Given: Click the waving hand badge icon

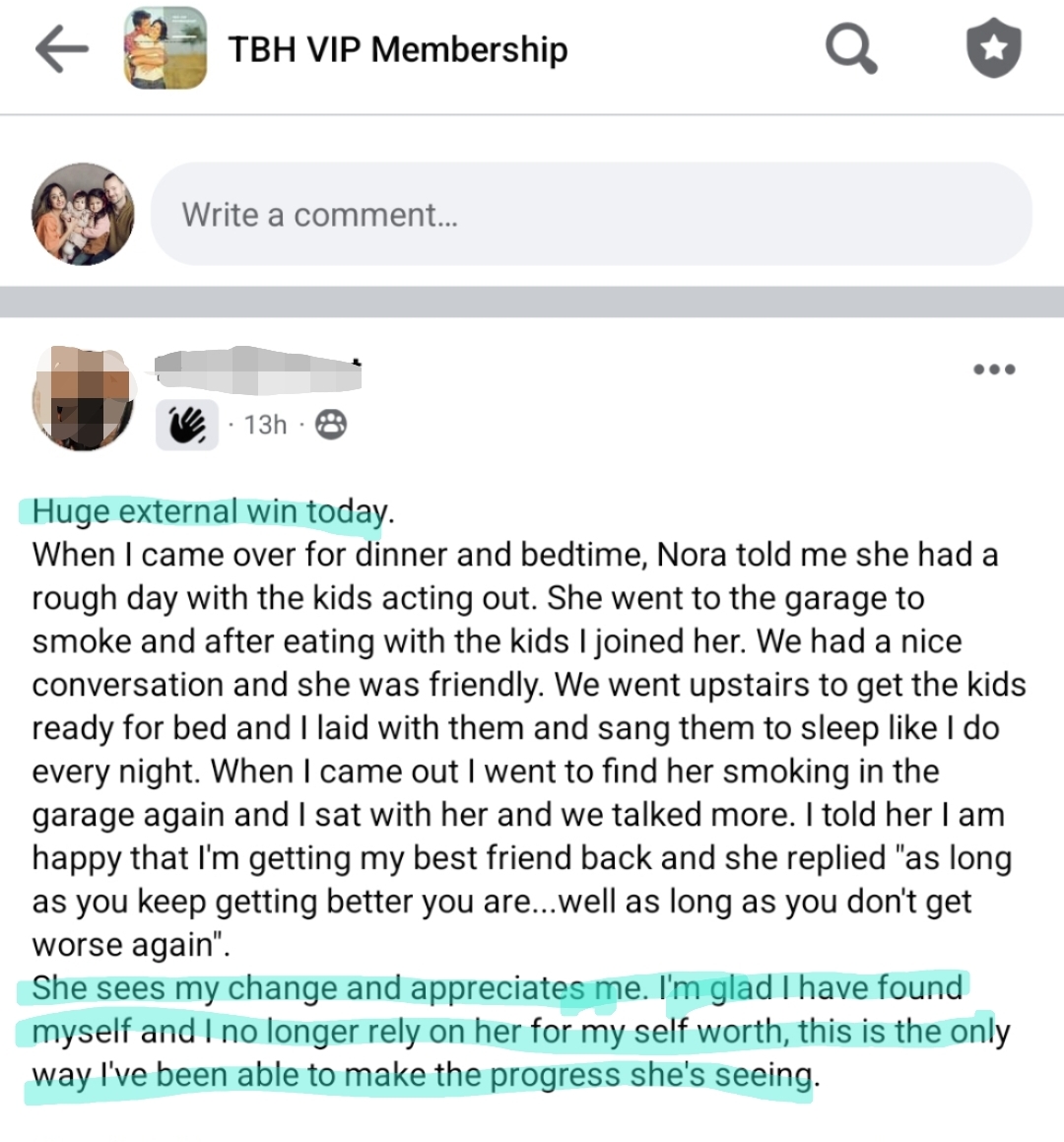Looking at the screenshot, I should pyautogui.click(x=186, y=425).
